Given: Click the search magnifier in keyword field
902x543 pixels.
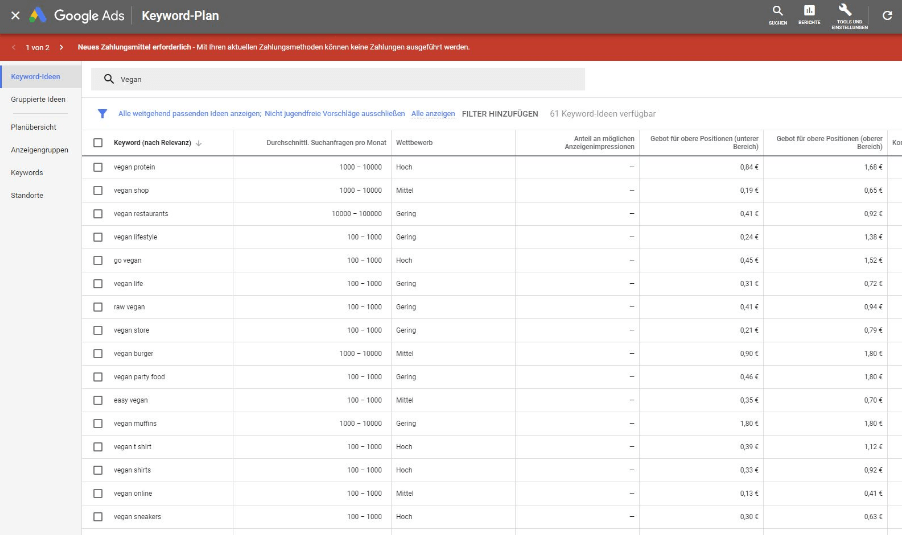Looking at the screenshot, I should click(x=109, y=79).
